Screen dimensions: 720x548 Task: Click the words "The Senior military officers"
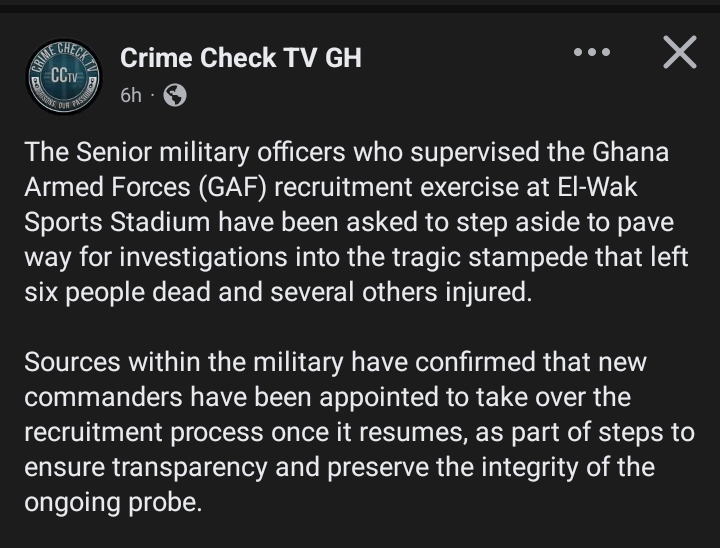[153, 155]
